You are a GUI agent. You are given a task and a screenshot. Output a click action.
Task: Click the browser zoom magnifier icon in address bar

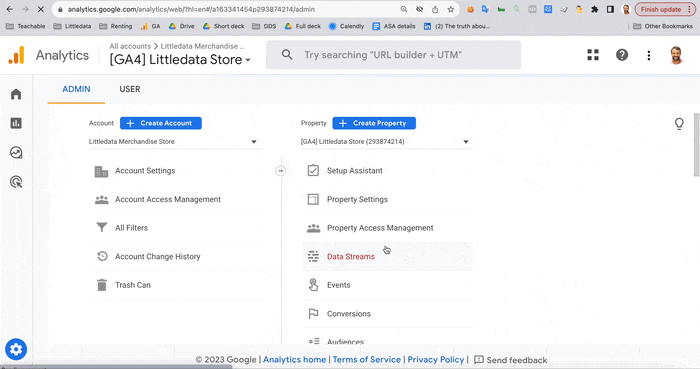[404, 9]
